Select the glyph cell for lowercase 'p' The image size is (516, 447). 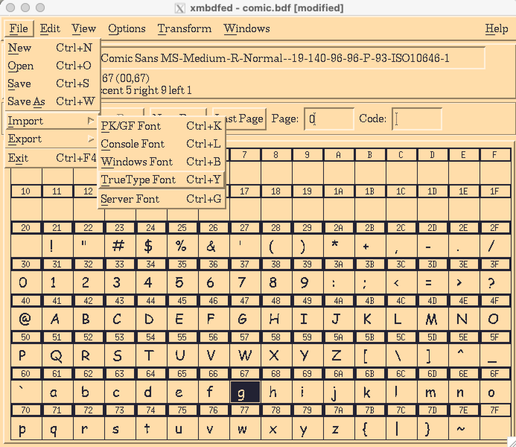(26, 429)
